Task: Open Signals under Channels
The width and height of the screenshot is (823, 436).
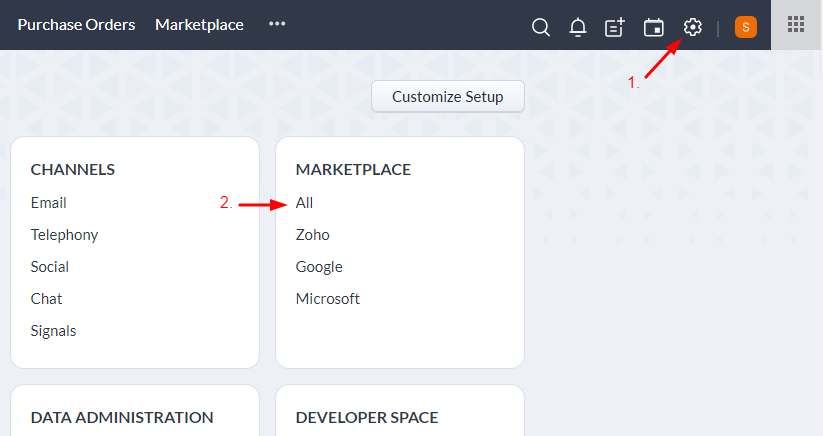Action: pos(53,331)
